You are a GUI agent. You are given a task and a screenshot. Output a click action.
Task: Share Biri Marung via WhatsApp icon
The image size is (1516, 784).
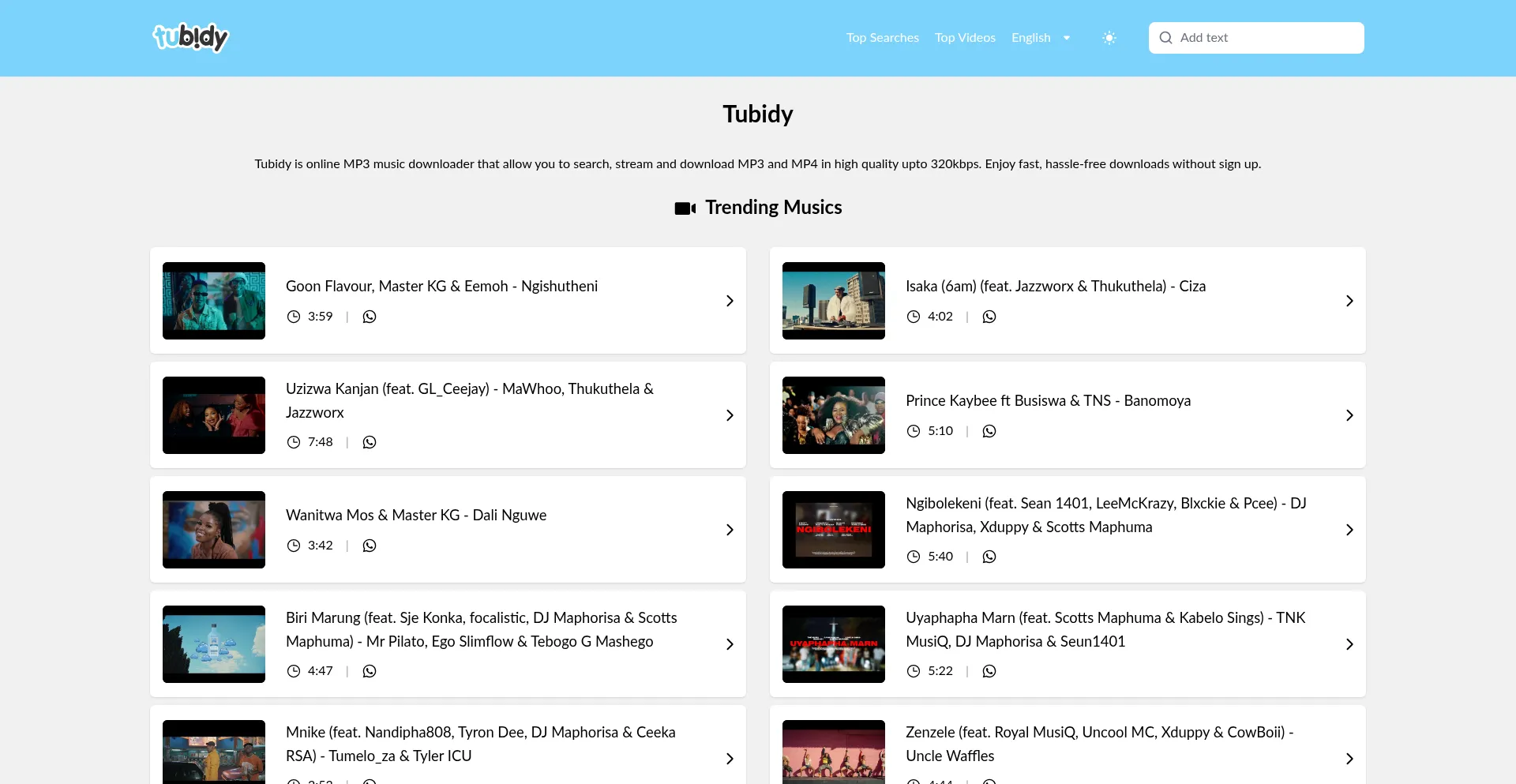click(370, 671)
